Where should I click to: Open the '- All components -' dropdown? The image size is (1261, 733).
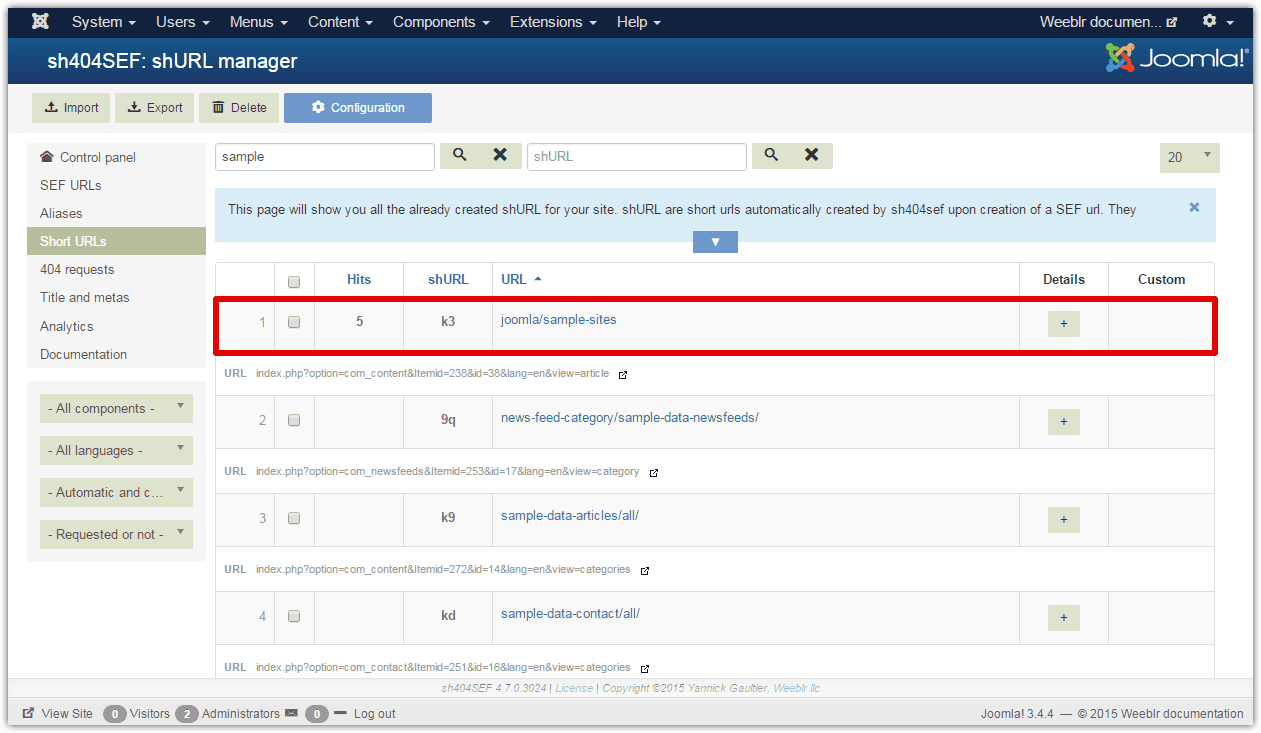click(x=116, y=408)
